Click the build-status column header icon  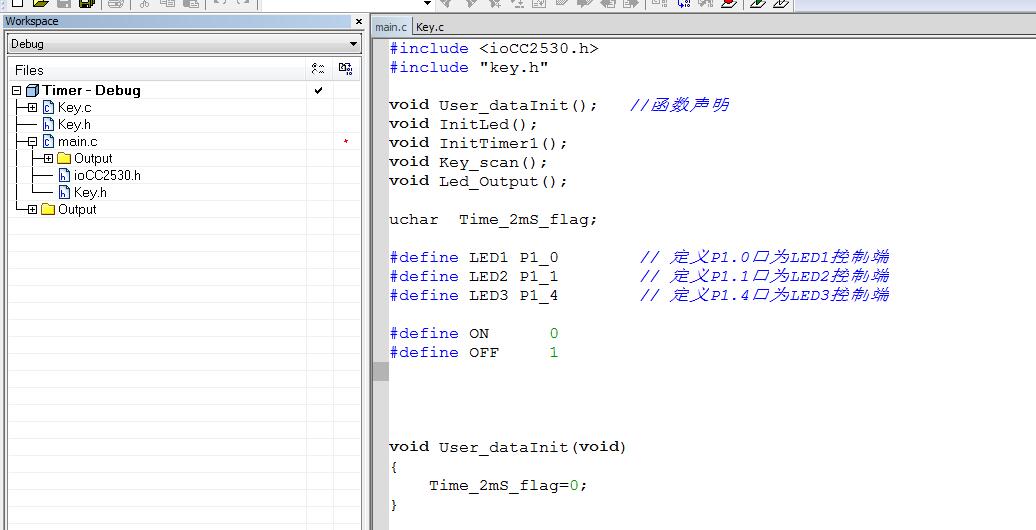345,69
